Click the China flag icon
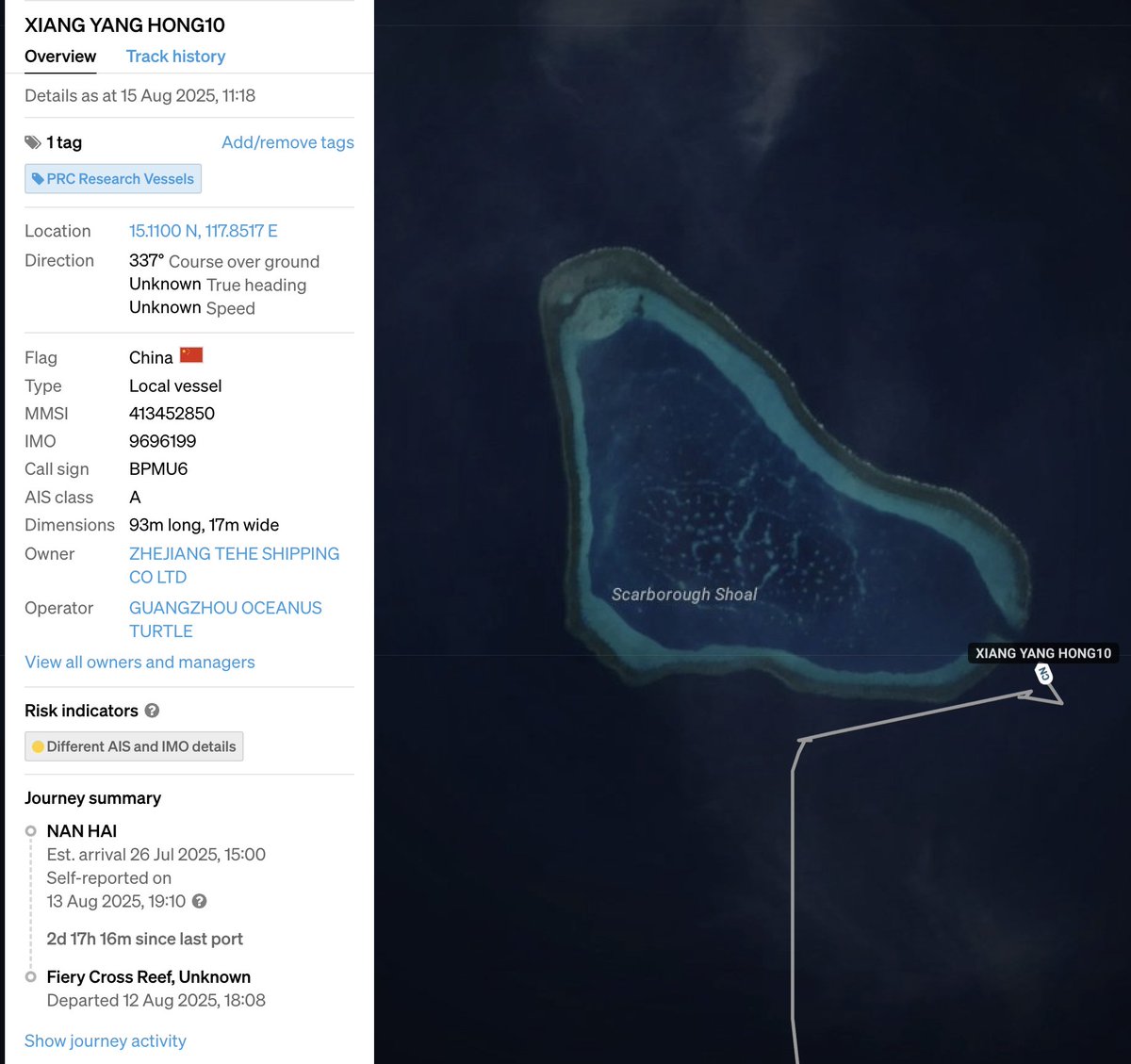This screenshot has width=1131, height=1064. (x=193, y=356)
